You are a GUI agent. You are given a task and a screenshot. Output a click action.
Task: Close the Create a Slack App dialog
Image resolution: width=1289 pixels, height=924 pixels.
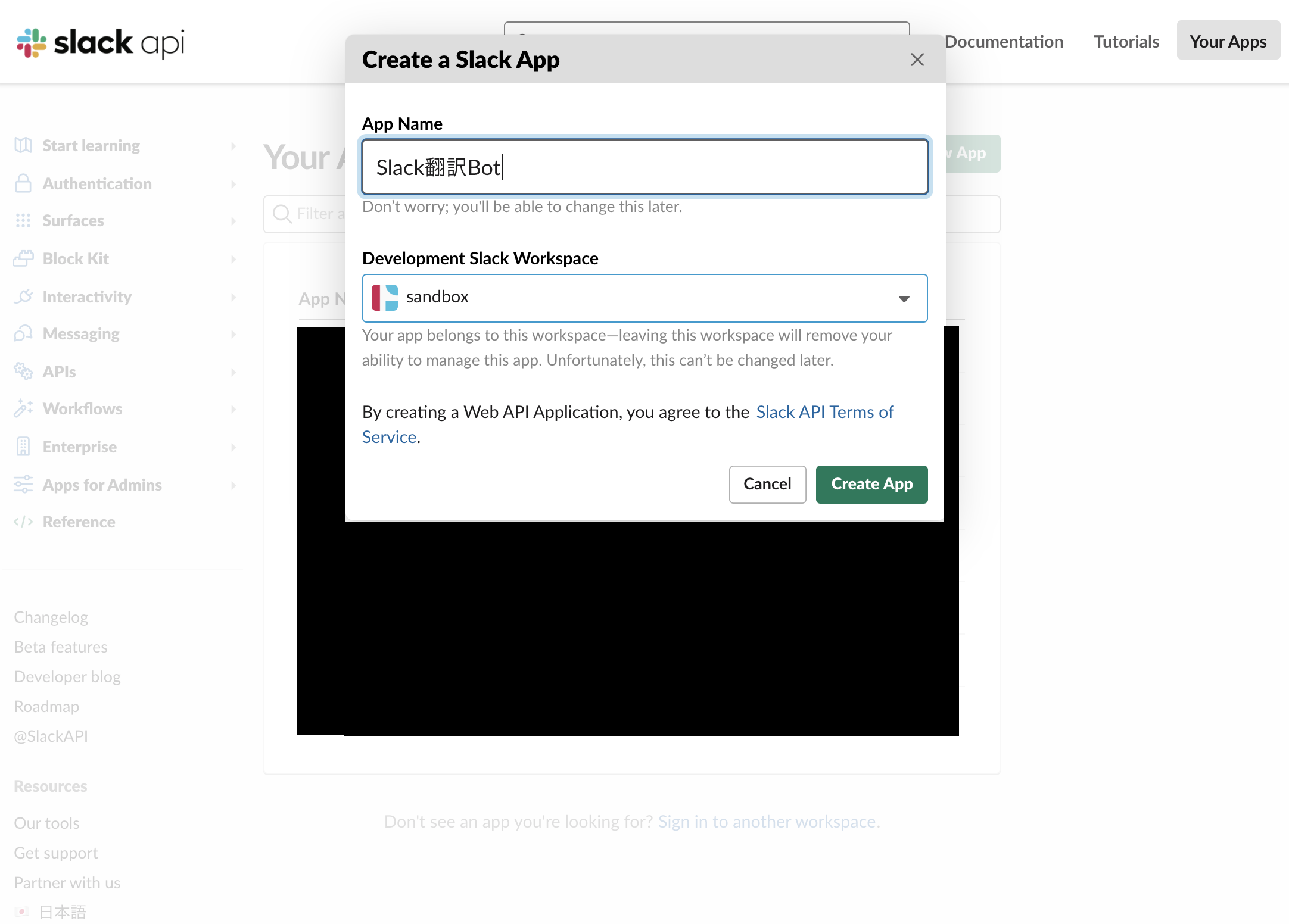(x=917, y=60)
